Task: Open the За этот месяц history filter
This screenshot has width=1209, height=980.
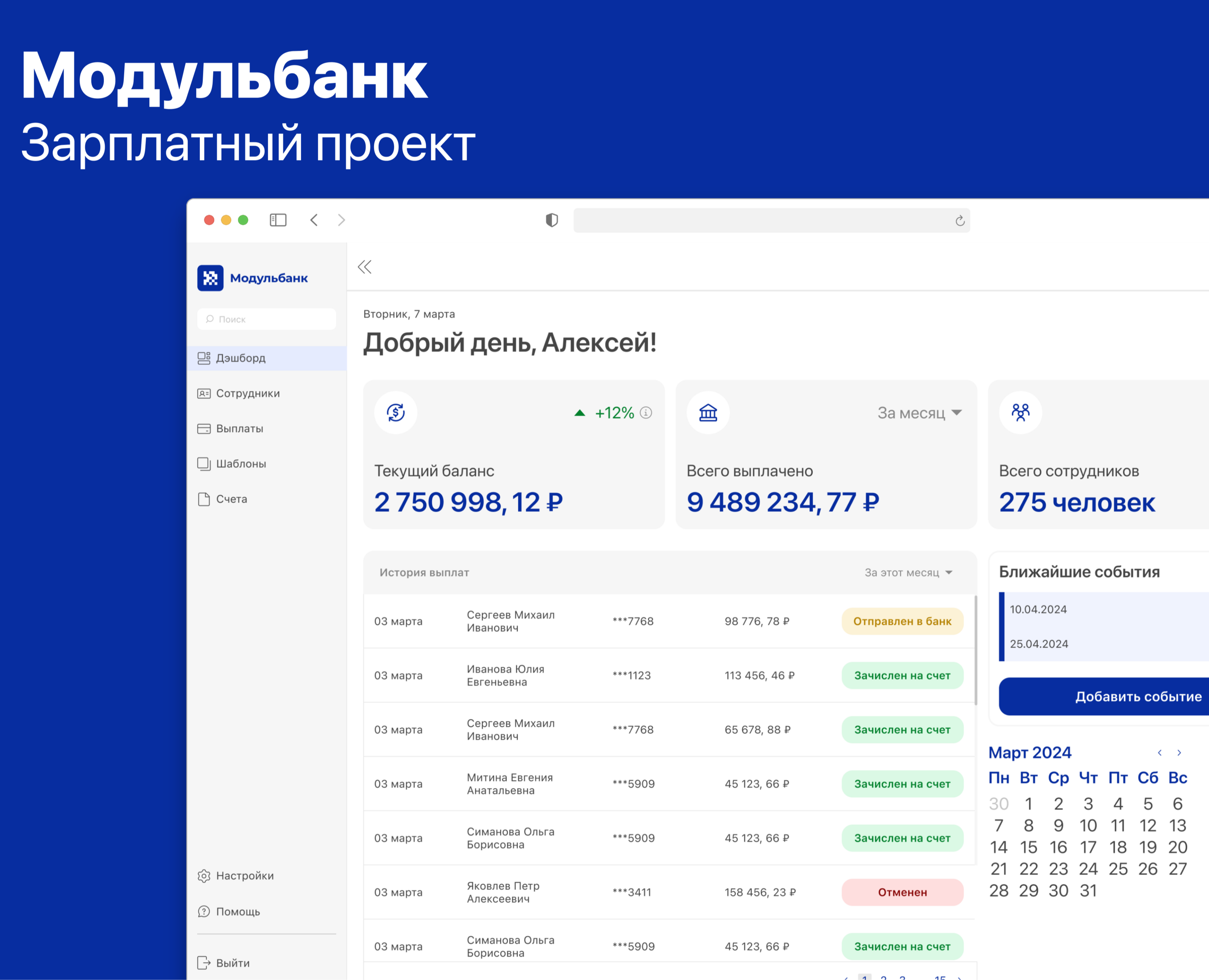Action: point(909,573)
